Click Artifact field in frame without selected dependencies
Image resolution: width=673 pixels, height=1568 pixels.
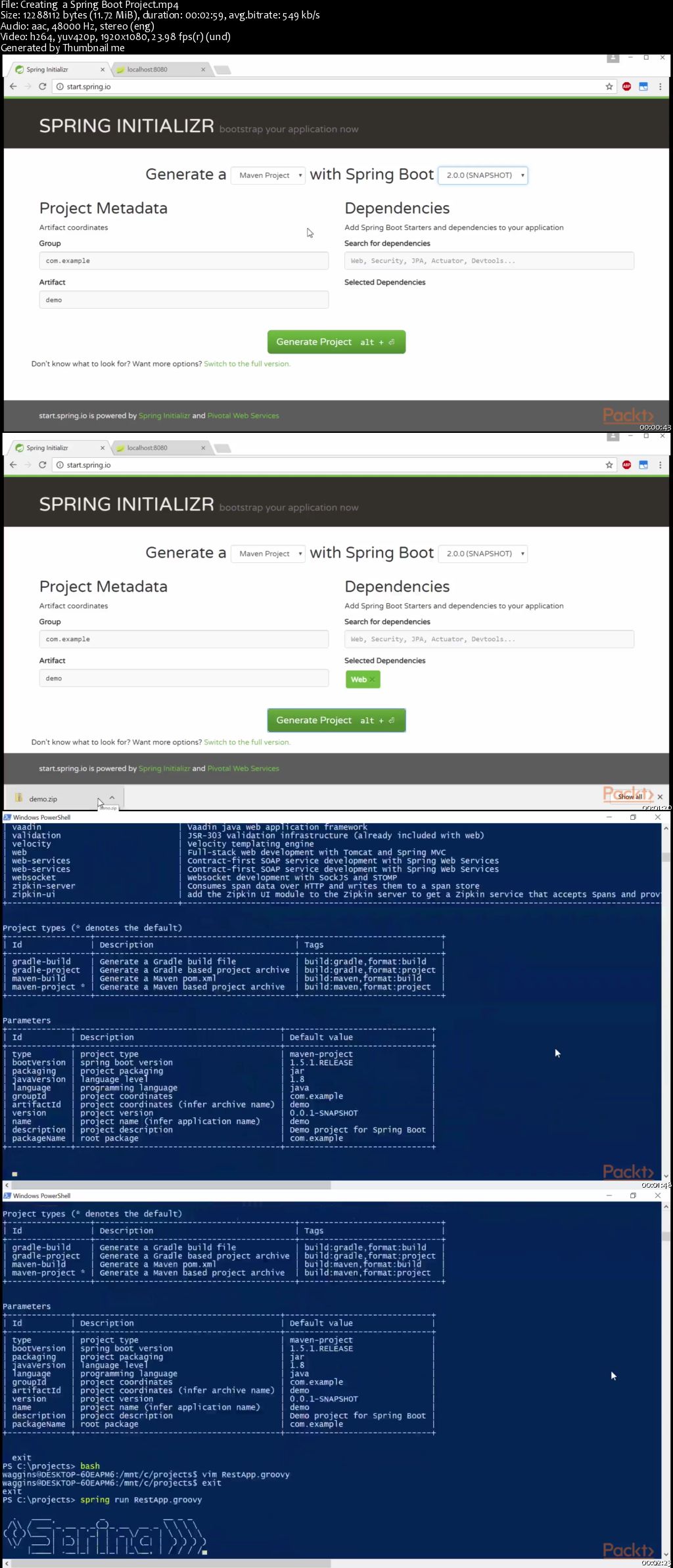coord(184,300)
